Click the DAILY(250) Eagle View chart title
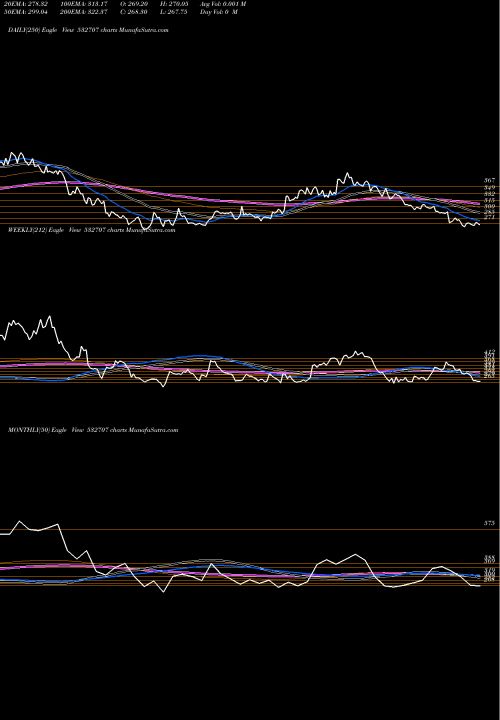This screenshot has height=720, width=500. click(x=88, y=30)
